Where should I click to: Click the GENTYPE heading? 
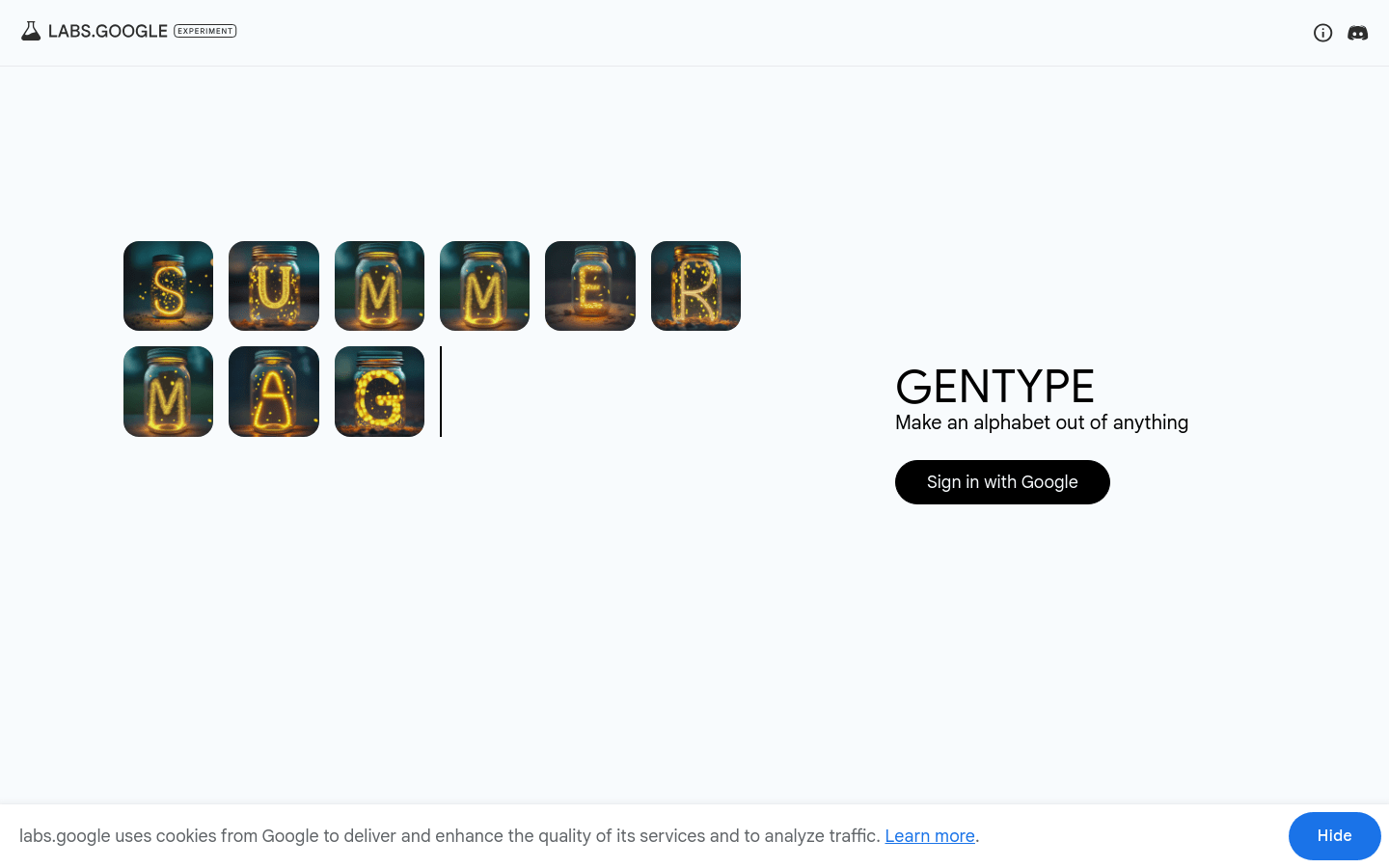click(x=994, y=387)
